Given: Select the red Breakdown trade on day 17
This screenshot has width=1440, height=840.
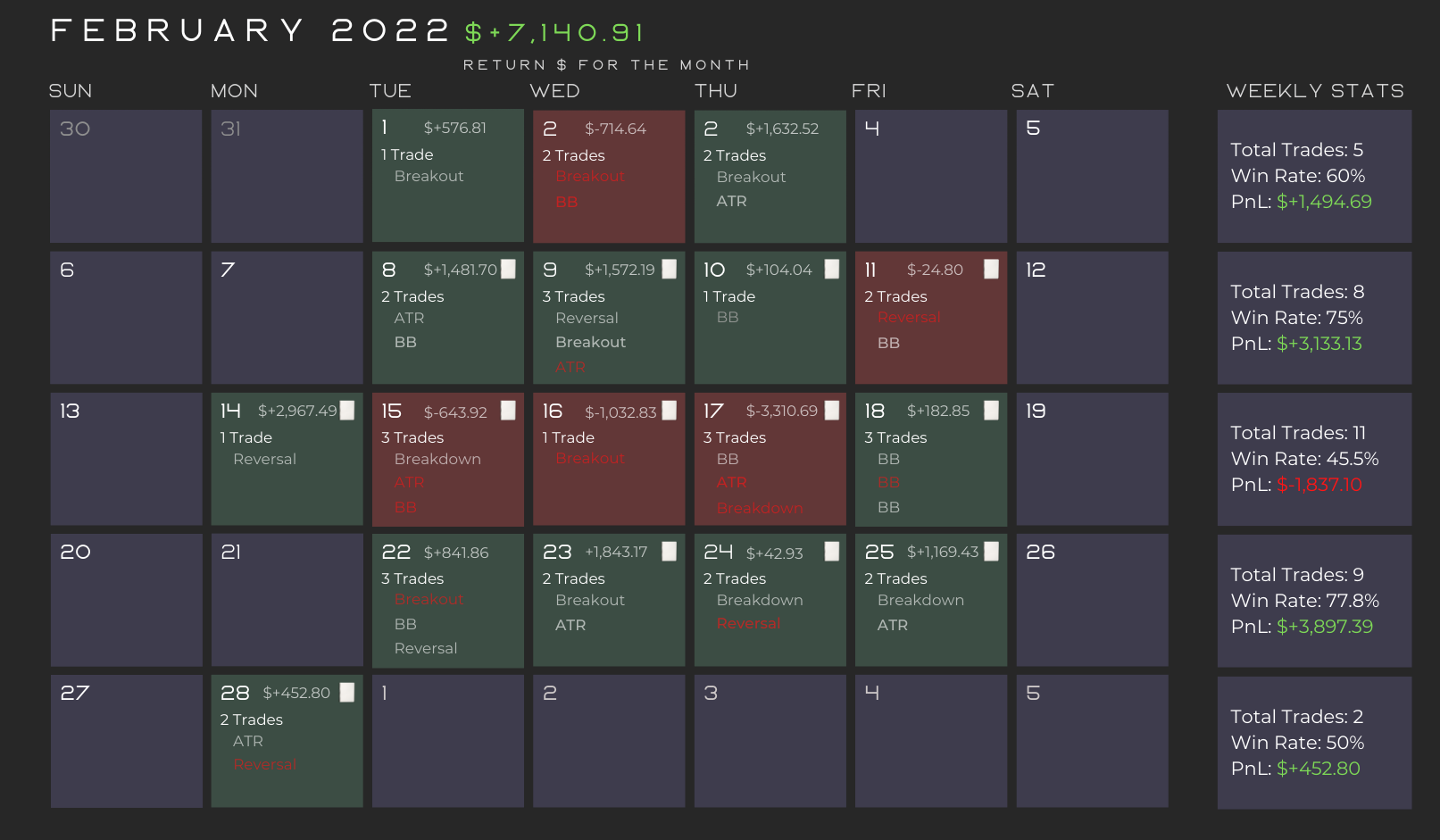Looking at the screenshot, I should 760,508.
